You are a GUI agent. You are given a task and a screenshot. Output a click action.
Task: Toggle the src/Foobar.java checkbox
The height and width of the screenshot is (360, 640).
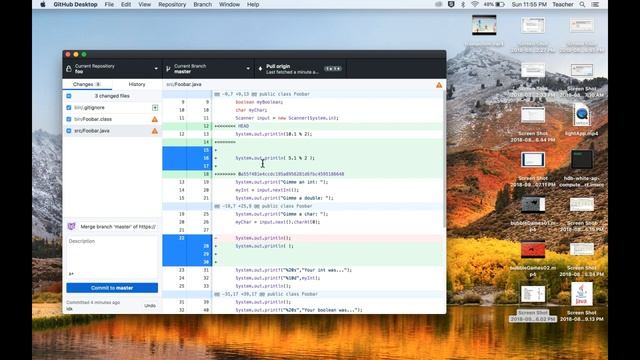point(69,131)
